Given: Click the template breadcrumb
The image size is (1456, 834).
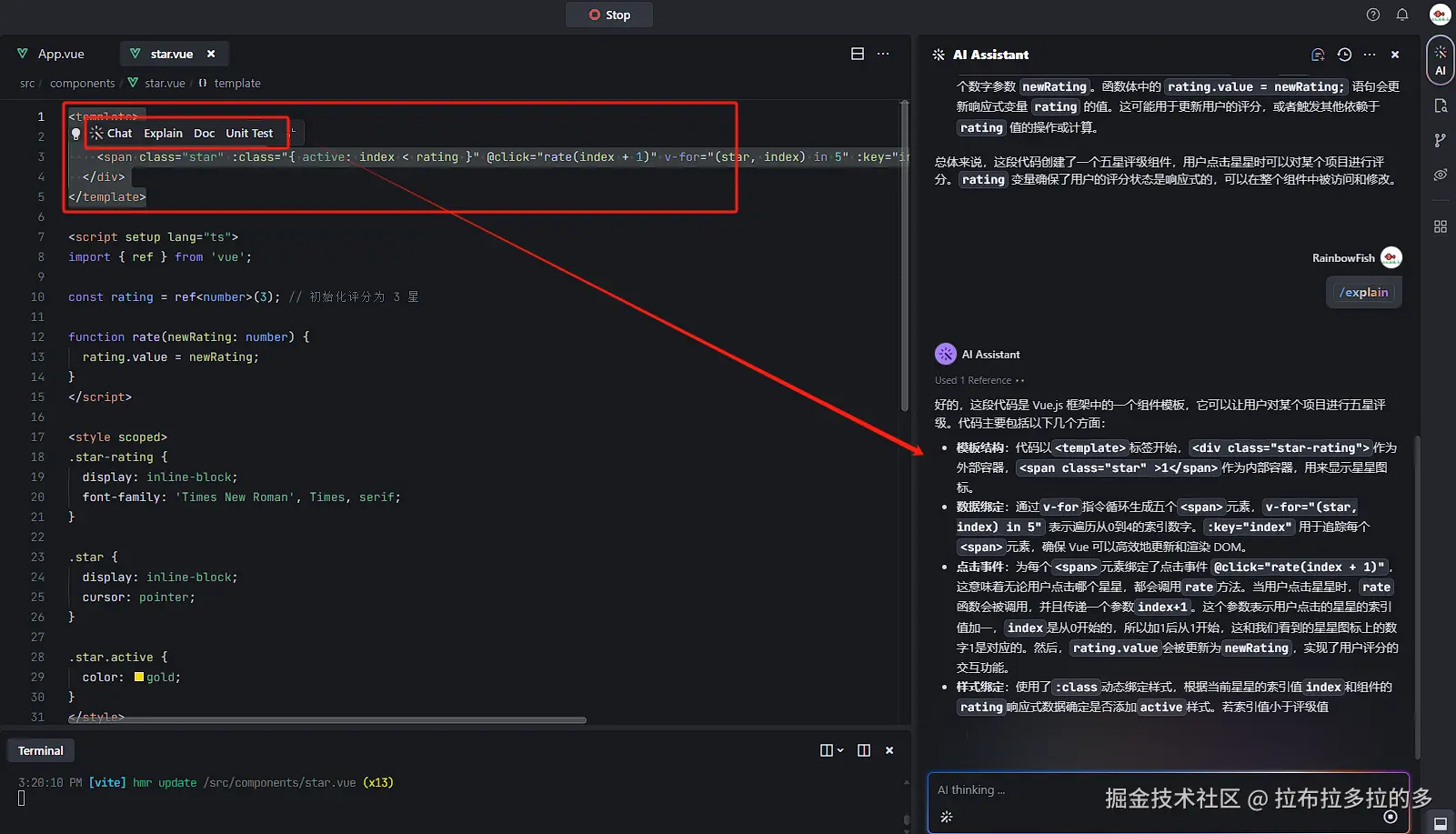Looking at the screenshot, I should point(237,83).
